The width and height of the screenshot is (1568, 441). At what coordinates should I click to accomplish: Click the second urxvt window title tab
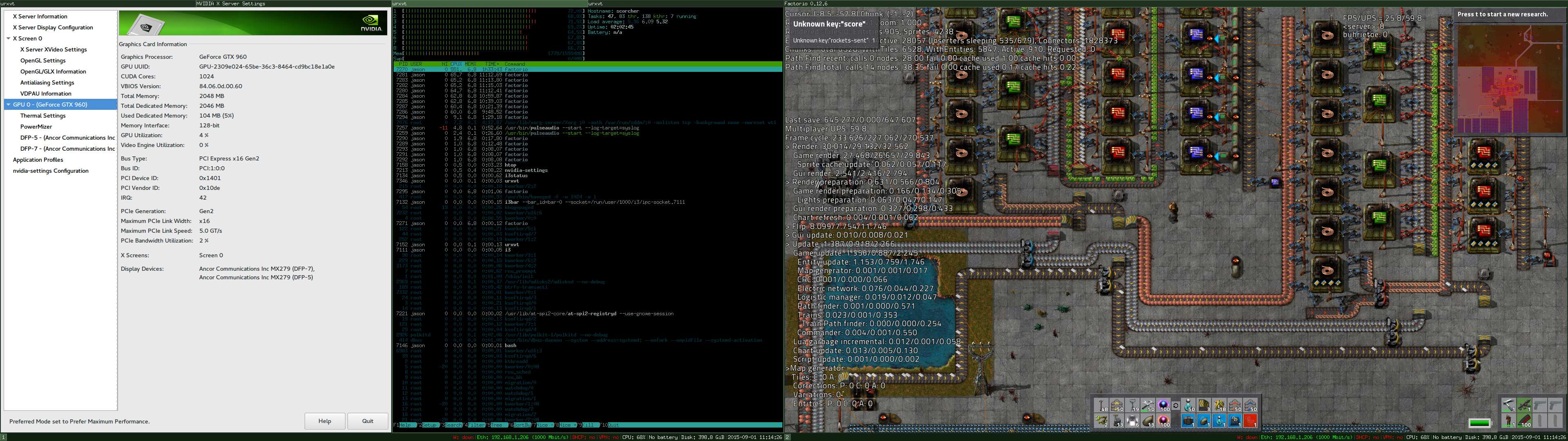tap(686, 4)
